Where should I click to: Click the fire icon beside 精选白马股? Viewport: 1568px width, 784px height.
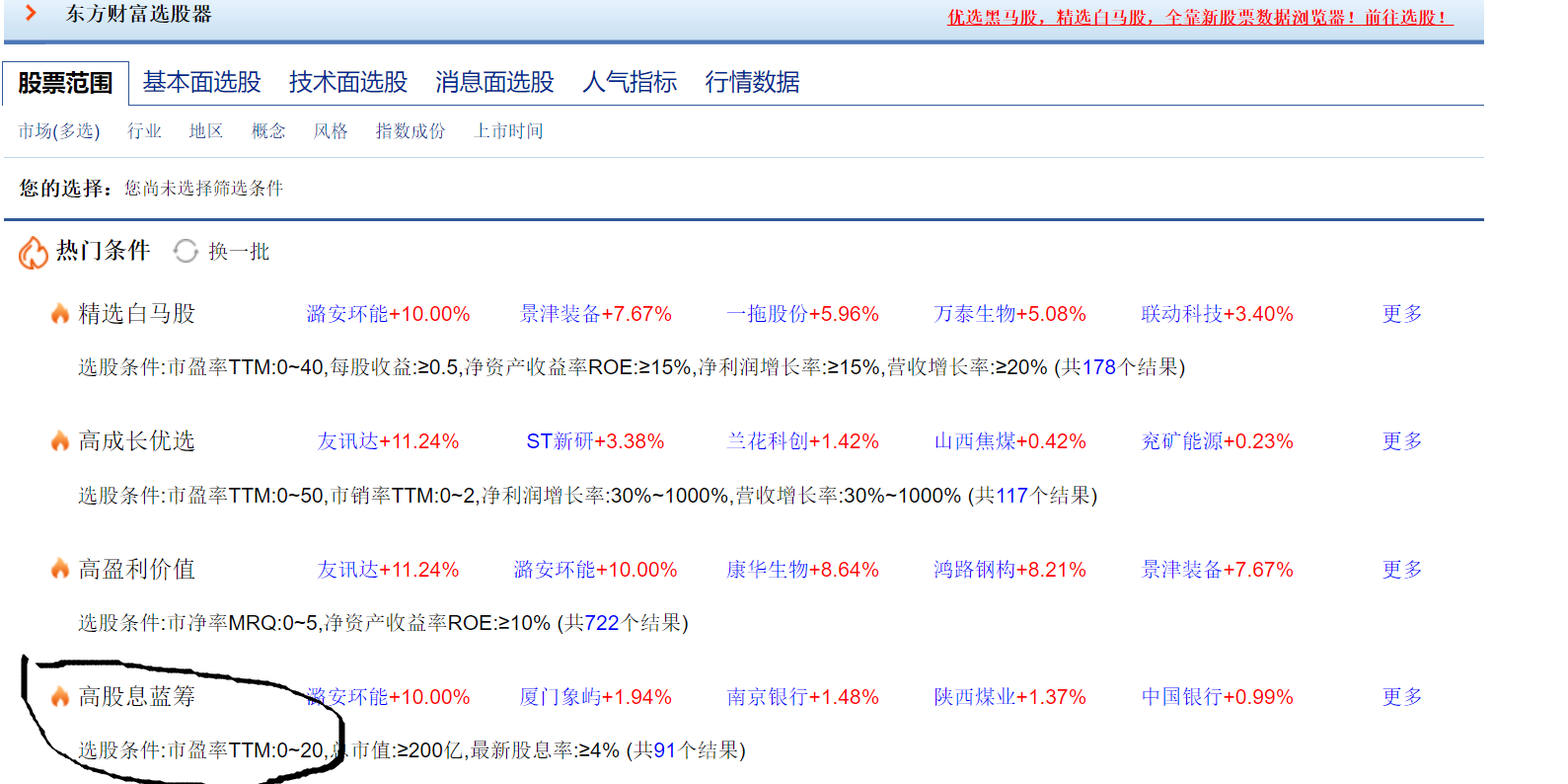click(x=60, y=314)
